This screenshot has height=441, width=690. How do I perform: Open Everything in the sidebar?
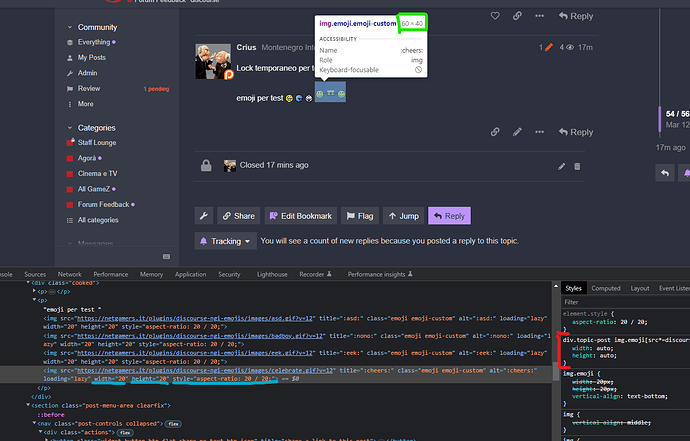(x=94, y=42)
